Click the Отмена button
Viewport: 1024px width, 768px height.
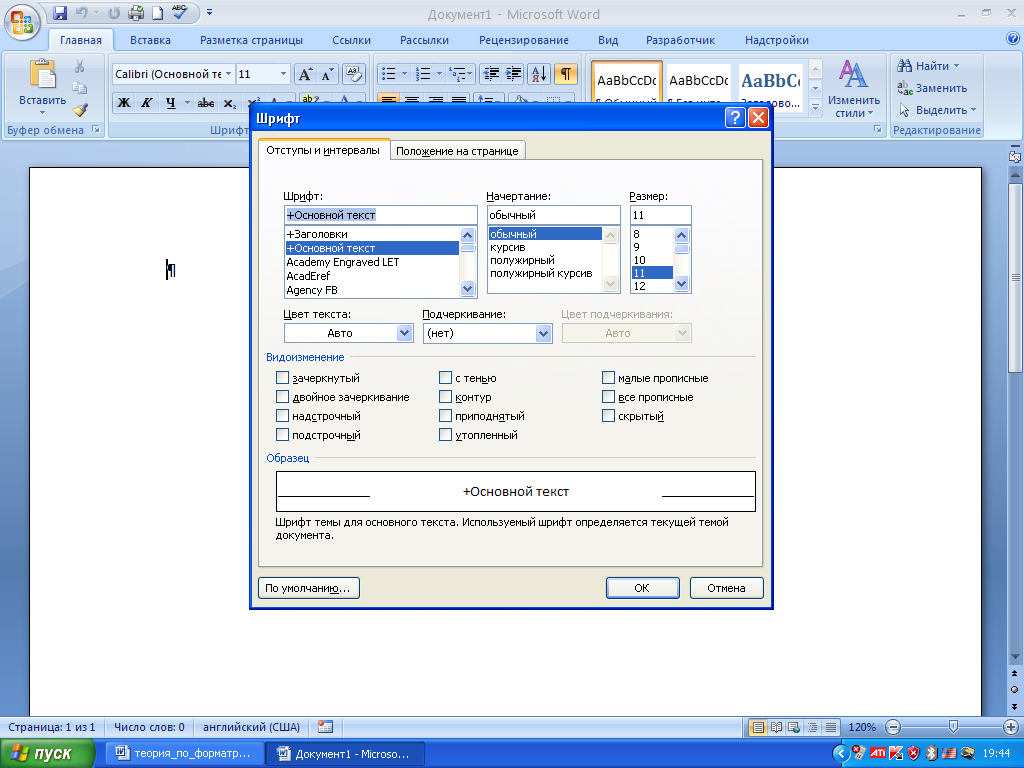[726, 588]
